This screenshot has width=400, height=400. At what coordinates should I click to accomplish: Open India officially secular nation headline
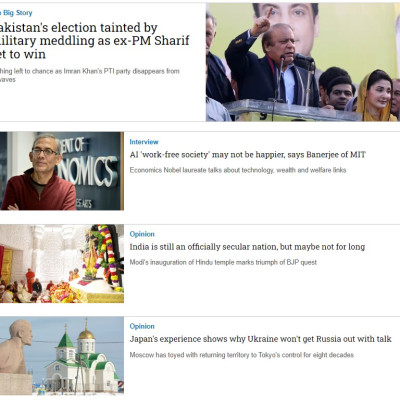247,247
